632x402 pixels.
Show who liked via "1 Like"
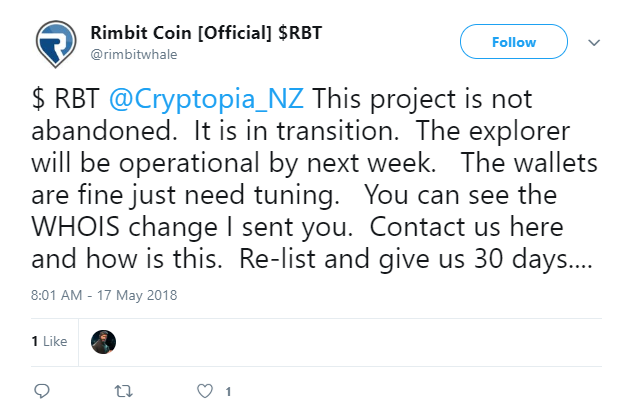[49, 341]
